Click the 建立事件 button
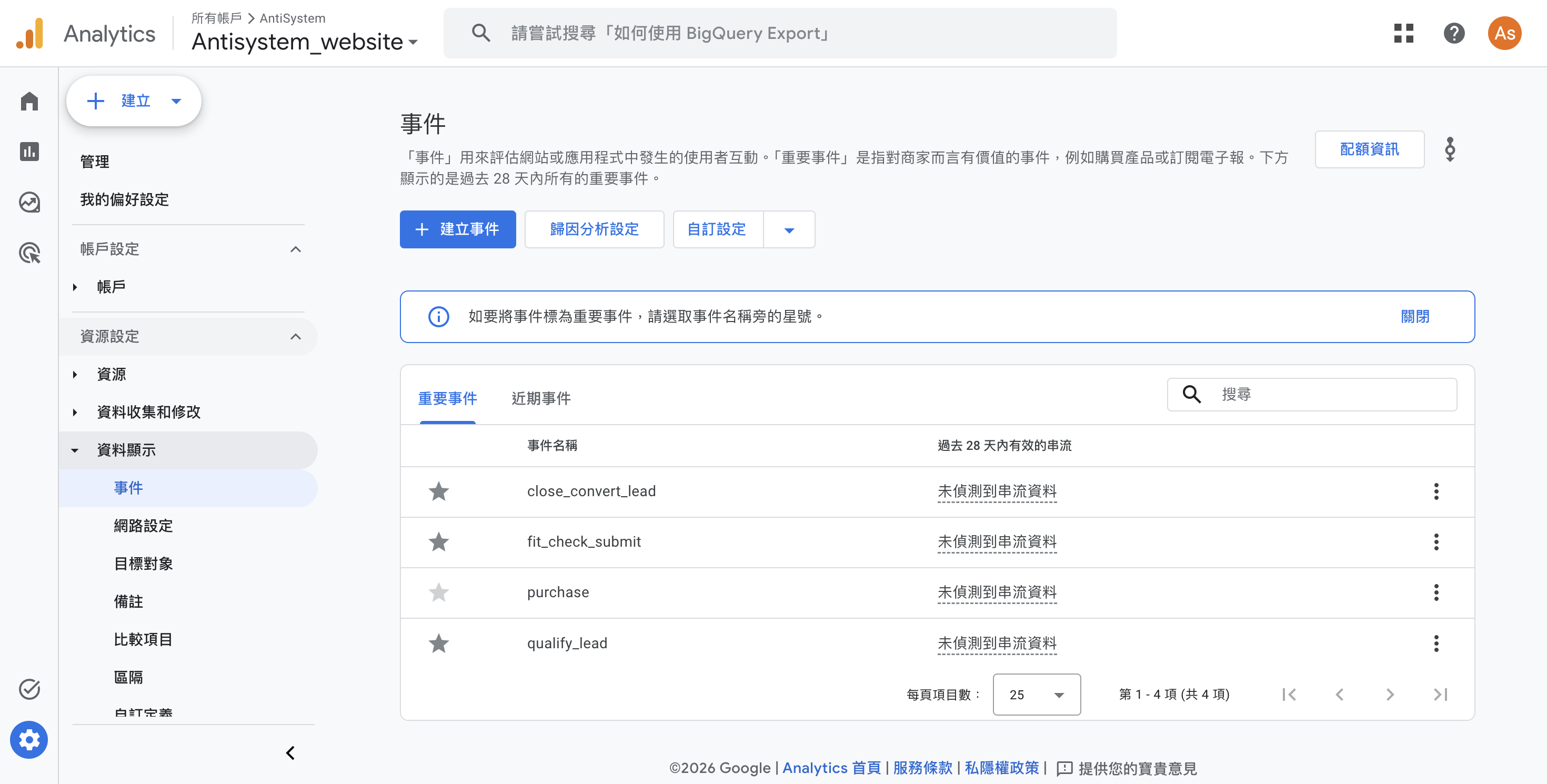The image size is (1547, 784). 458,229
